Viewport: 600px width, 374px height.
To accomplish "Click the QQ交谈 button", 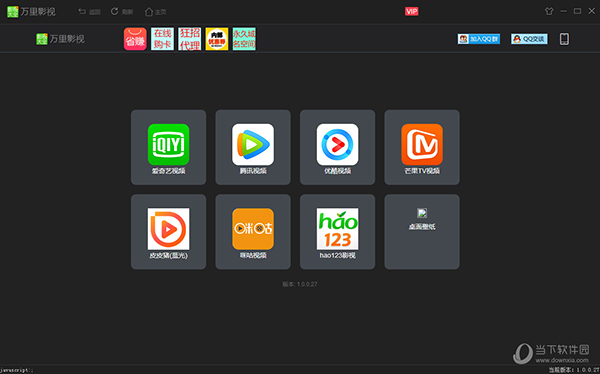I will (529, 39).
